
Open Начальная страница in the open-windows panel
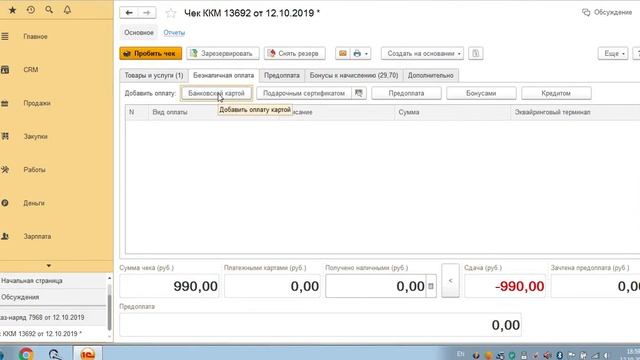coord(53,281)
